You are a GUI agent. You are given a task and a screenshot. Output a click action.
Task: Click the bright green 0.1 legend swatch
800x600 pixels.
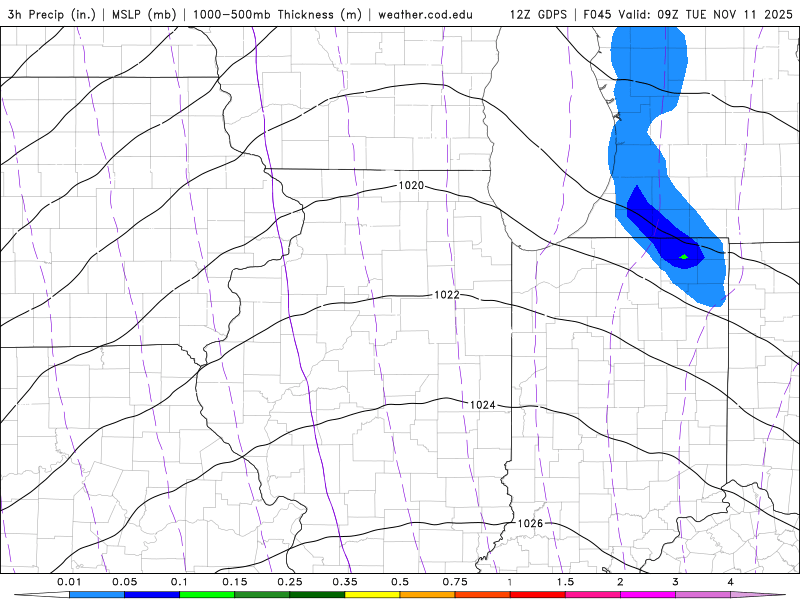tap(207, 595)
